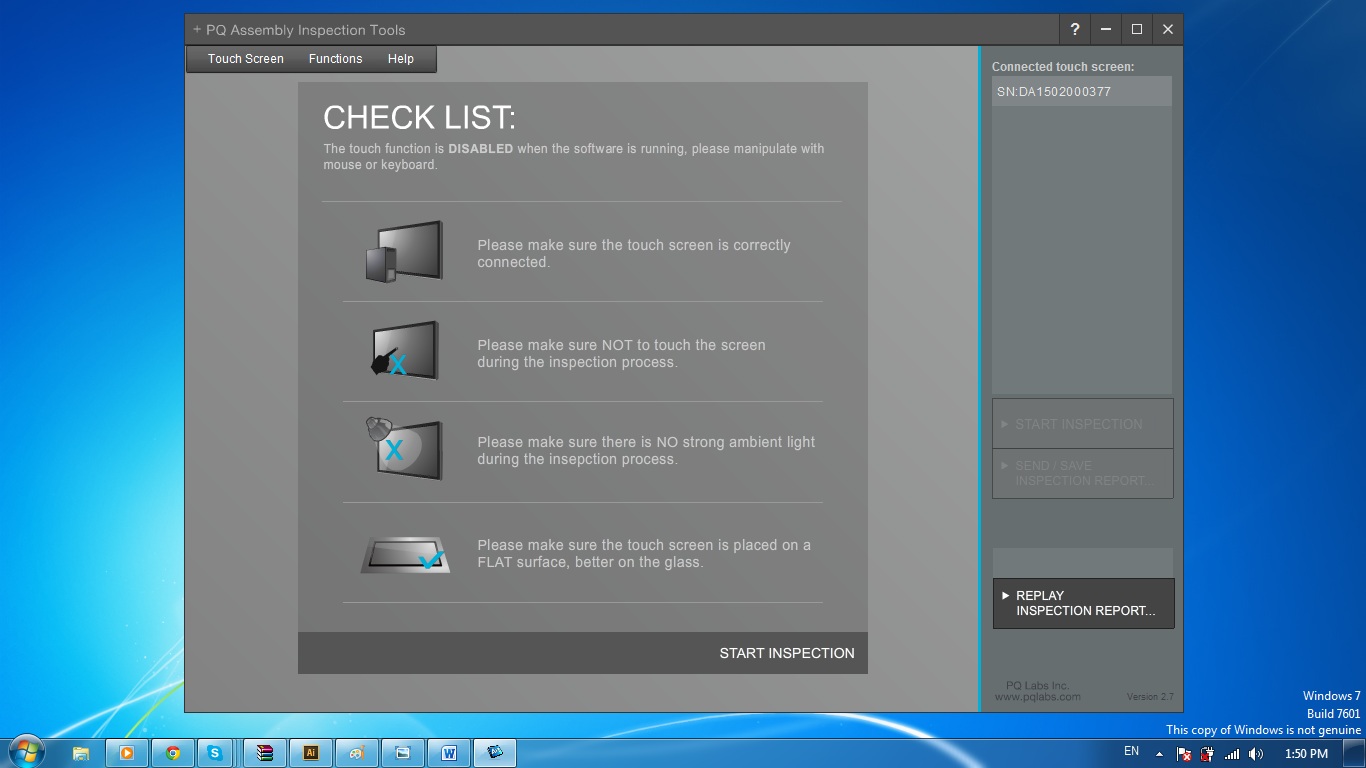The width and height of the screenshot is (1366, 768).
Task: Click text about touch screen correctly connected
Action: [634, 253]
